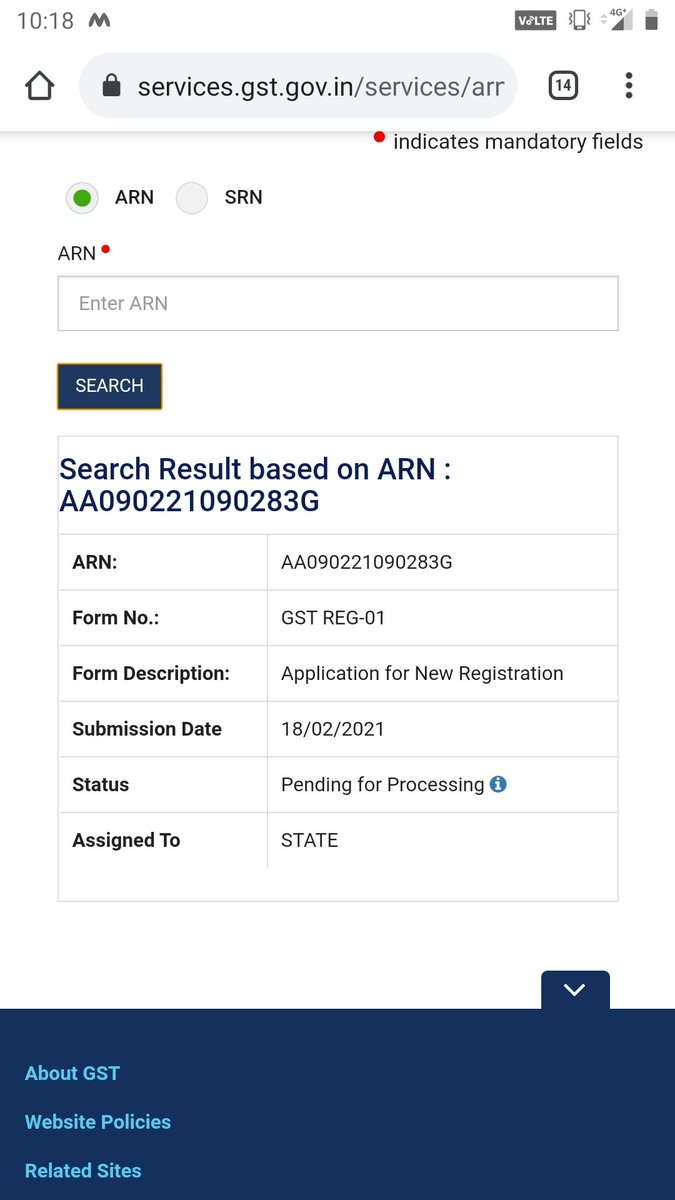
Task: Click the Submission Date label
Action: point(147,729)
